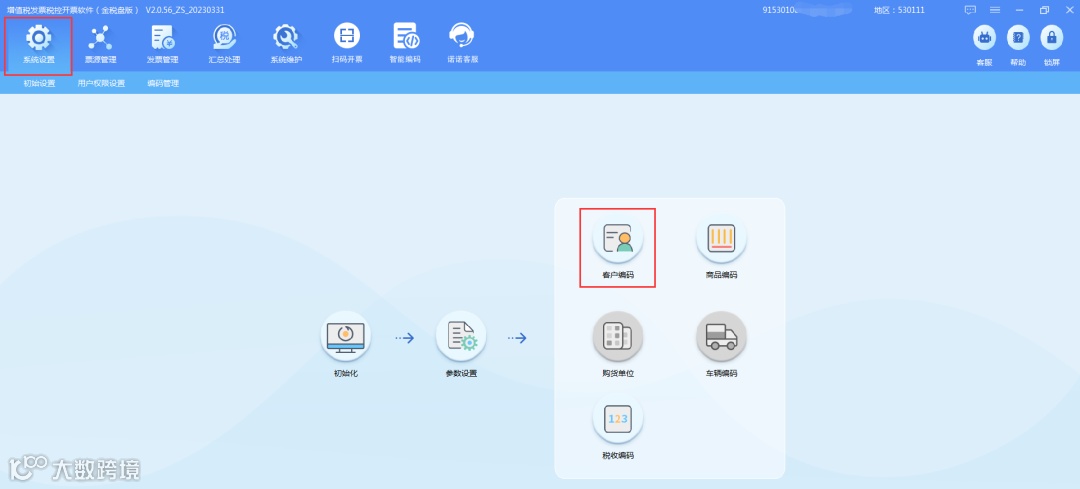The width and height of the screenshot is (1080, 489).
Task: Click the 客服 robot icon
Action: coord(984,38)
